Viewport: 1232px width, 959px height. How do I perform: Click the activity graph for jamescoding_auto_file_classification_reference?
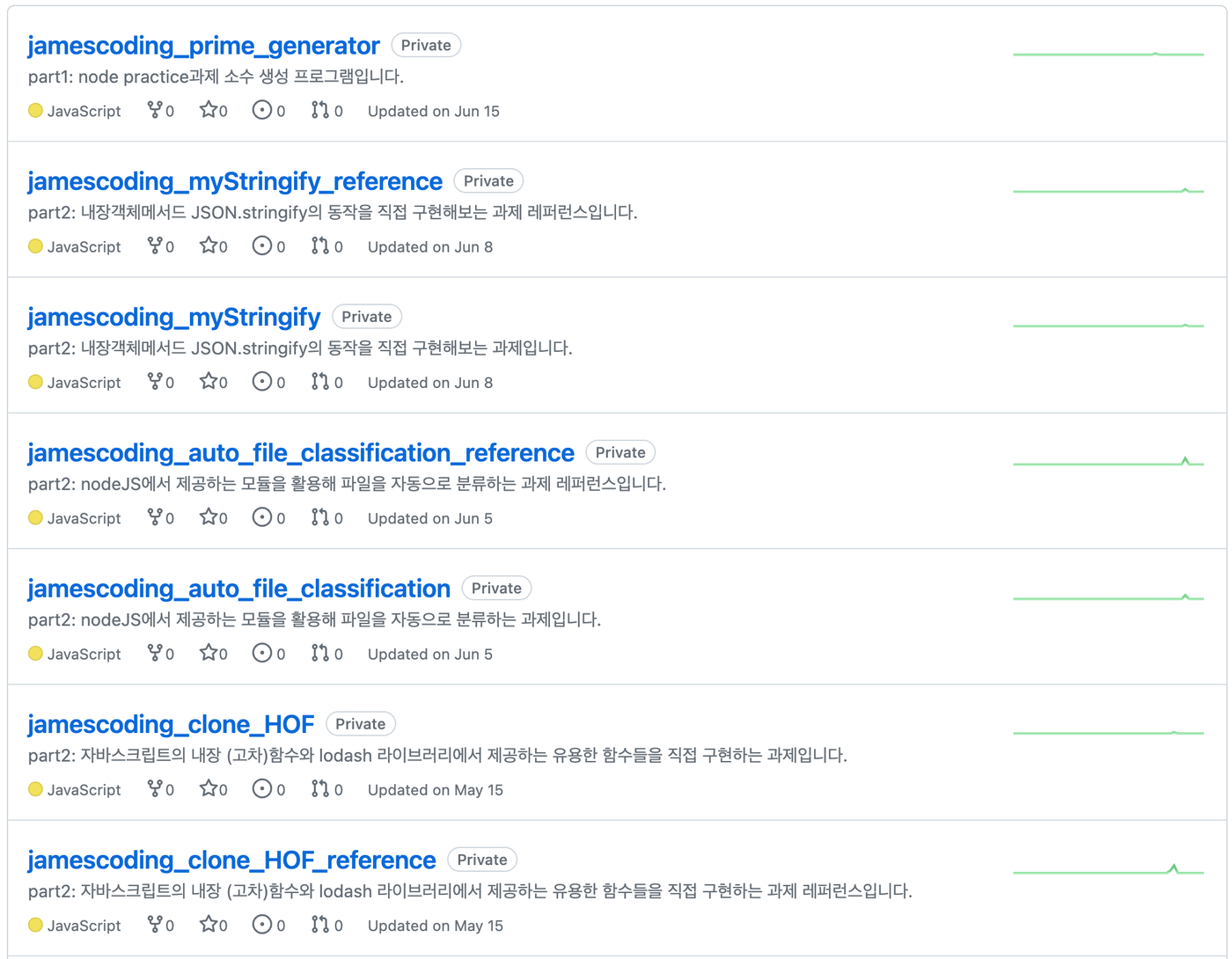click(1108, 461)
